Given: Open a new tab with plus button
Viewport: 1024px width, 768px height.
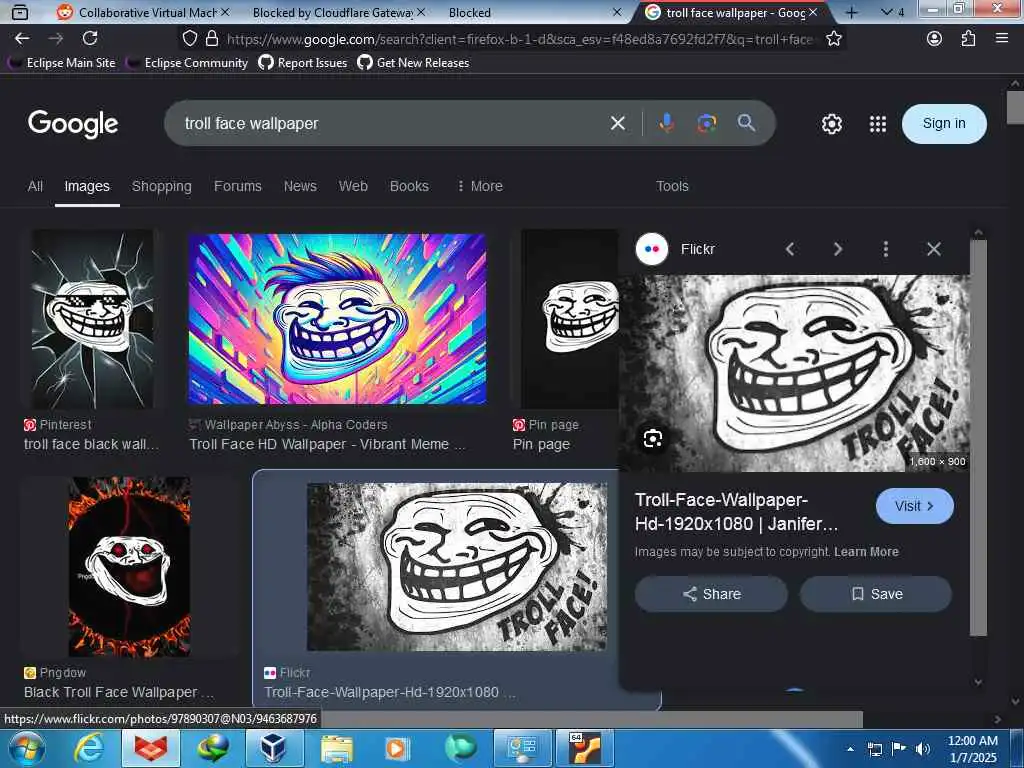Looking at the screenshot, I should [852, 12].
